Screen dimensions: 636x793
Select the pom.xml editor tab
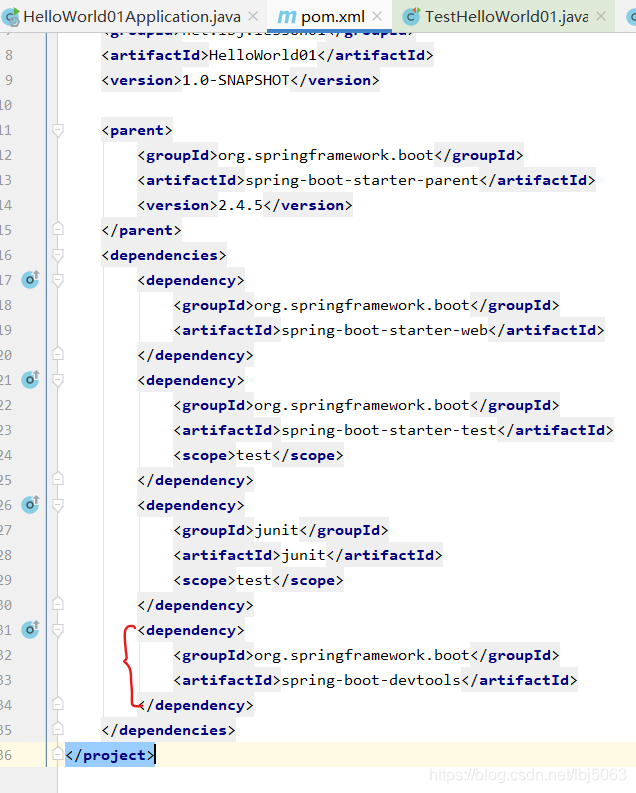click(330, 17)
